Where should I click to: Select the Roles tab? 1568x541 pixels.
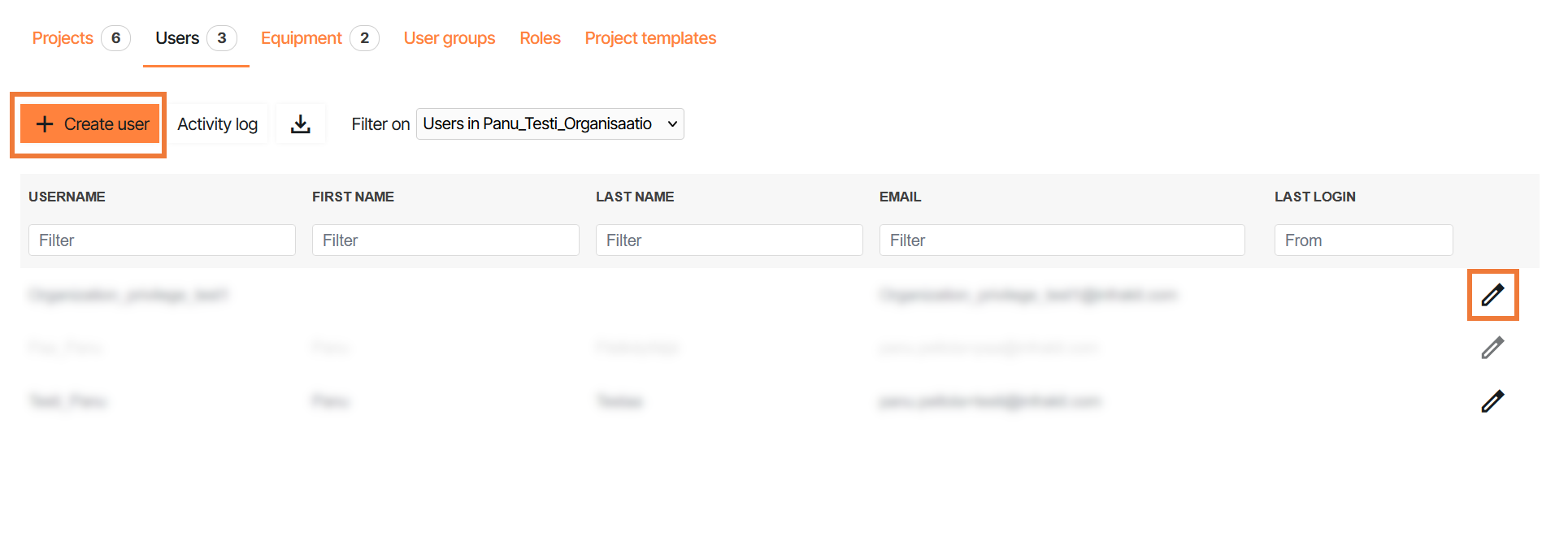coord(540,38)
